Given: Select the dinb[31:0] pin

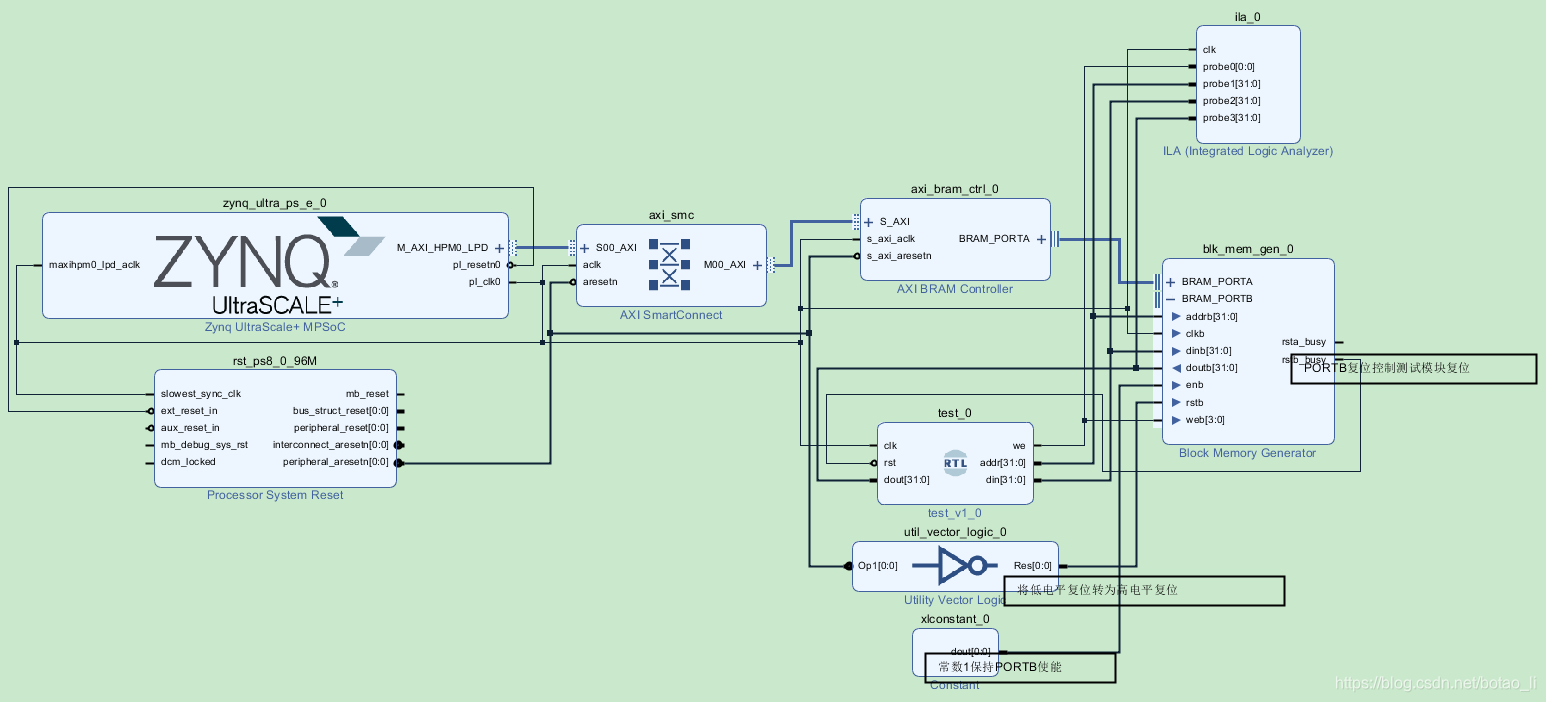Looking at the screenshot, I should click(x=1208, y=350).
